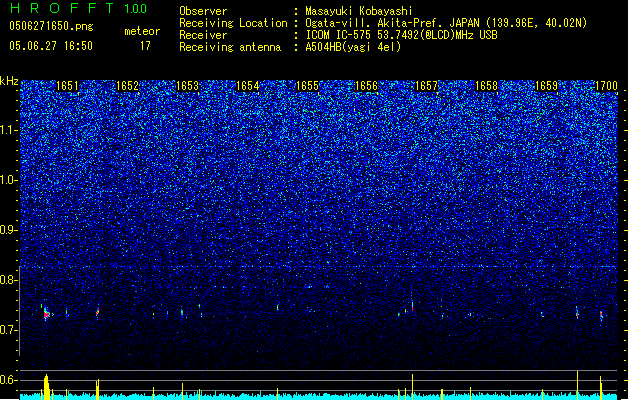The height and width of the screenshot is (400, 629).
Task: Click the 1657 time marker
Action: coord(426,86)
